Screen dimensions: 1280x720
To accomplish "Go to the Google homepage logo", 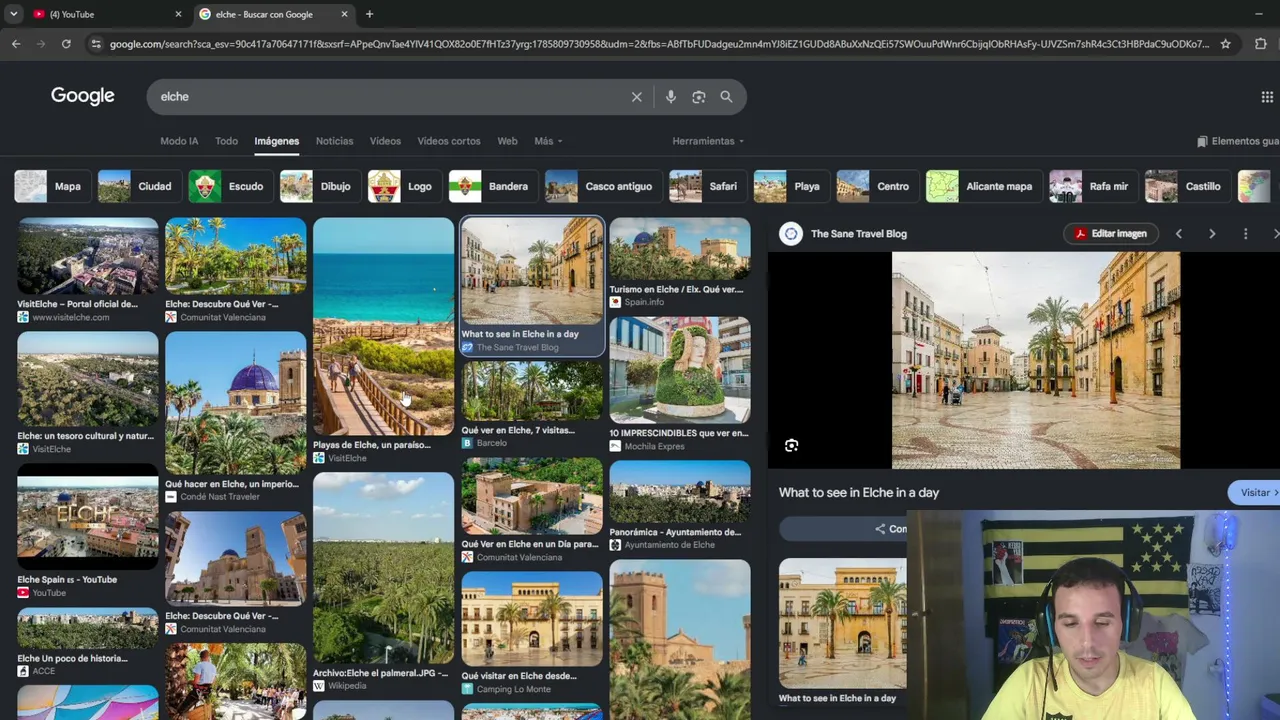I will tap(83, 96).
